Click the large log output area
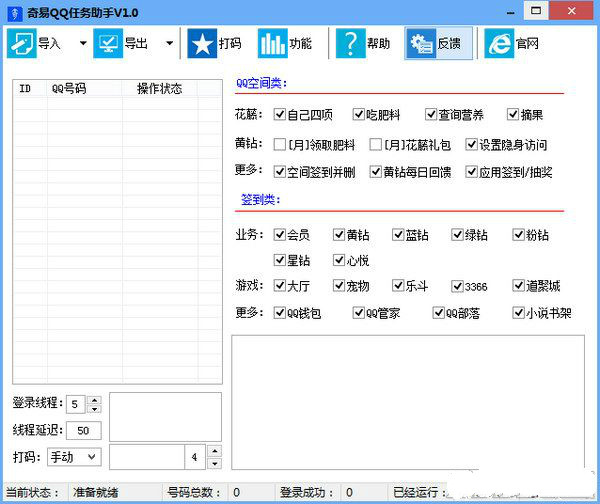 pos(408,402)
